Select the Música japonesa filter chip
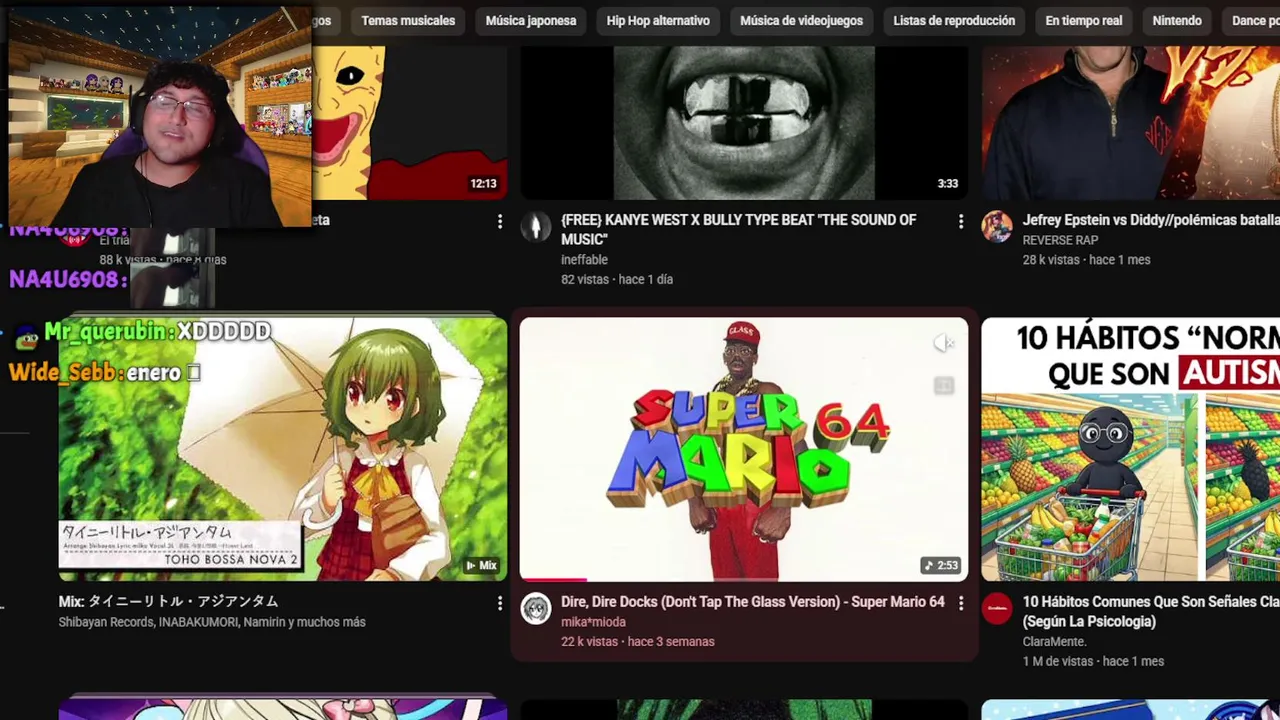Screen dimensions: 1280x720 531,20
